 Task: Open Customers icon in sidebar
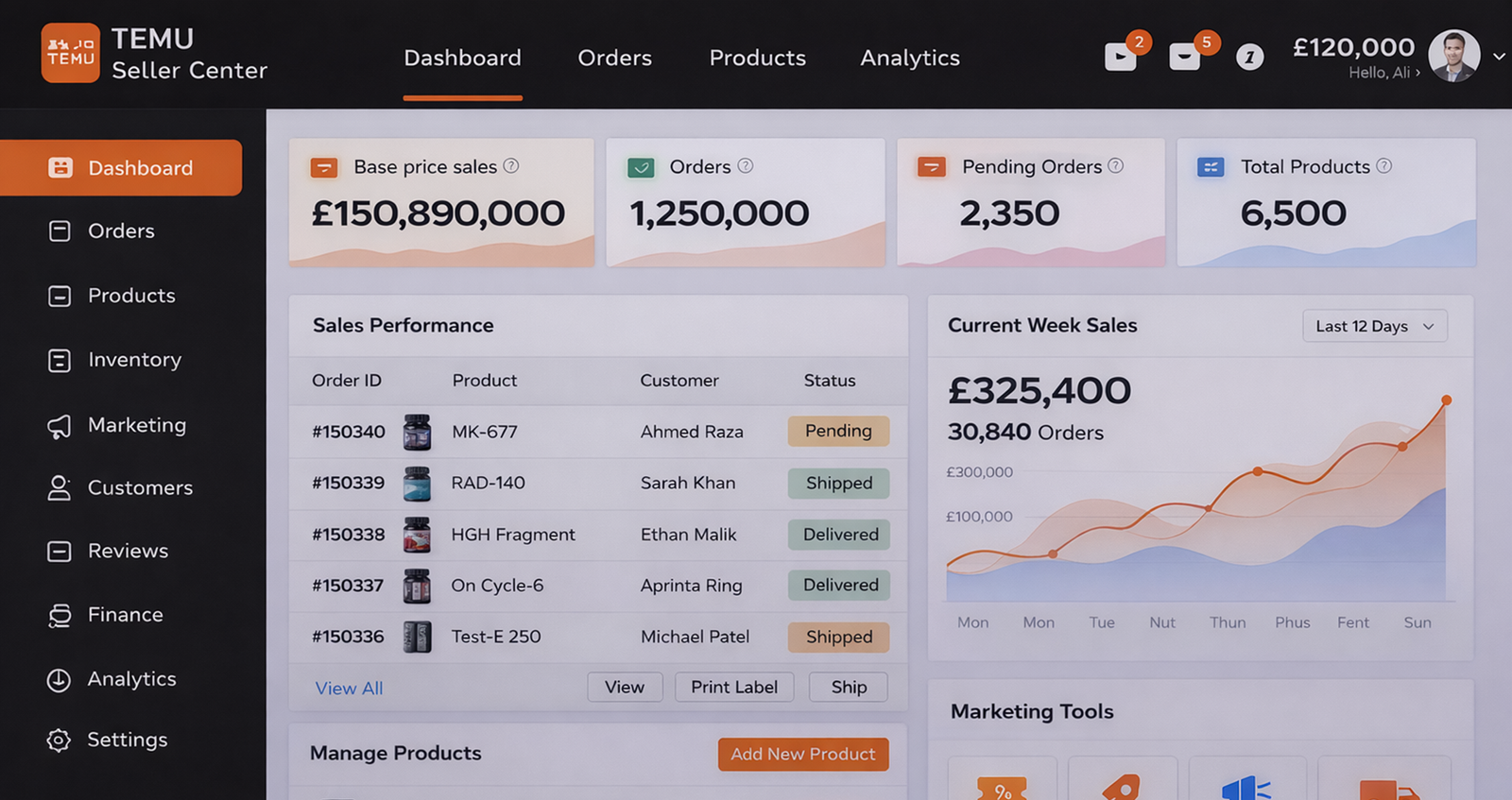click(60, 488)
